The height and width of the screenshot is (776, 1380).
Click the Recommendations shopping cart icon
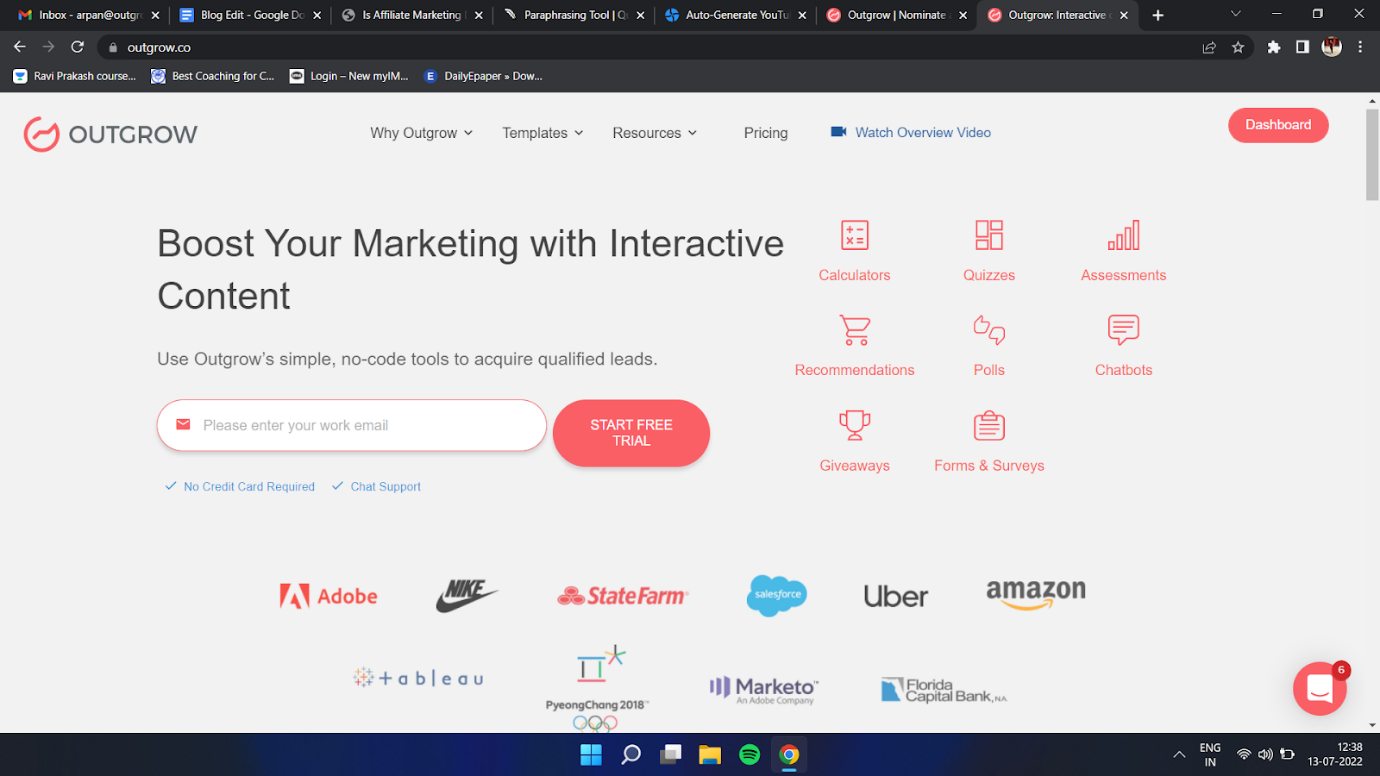[x=854, y=330]
